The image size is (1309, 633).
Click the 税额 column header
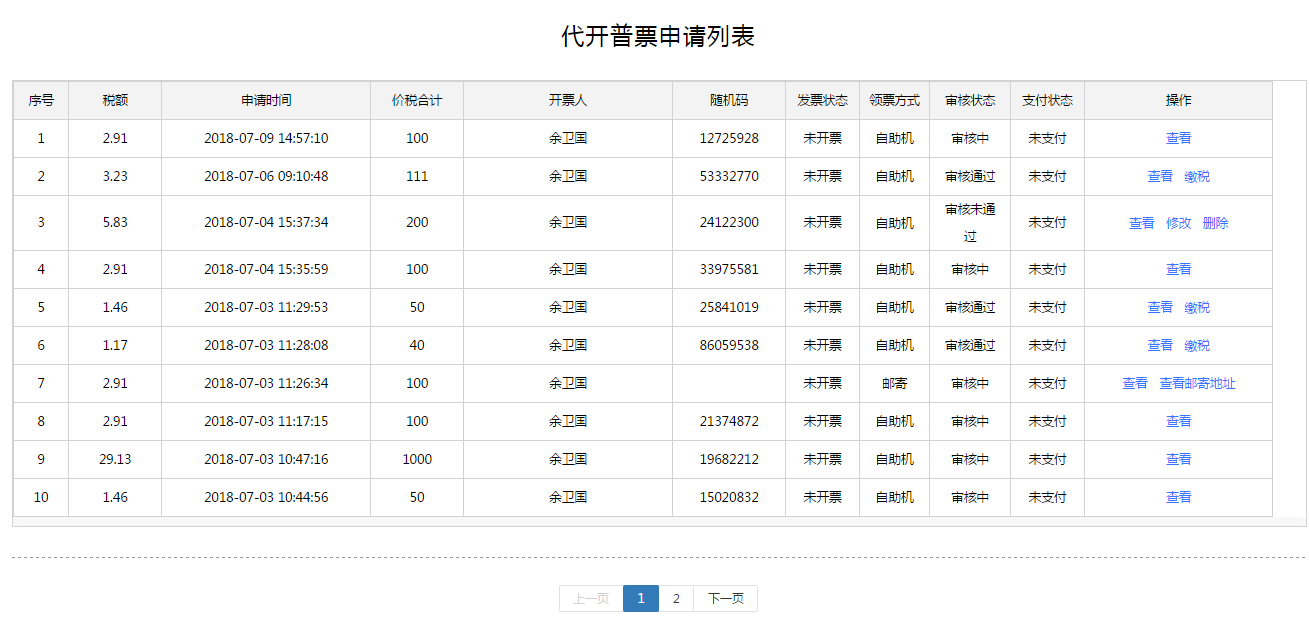point(115,100)
